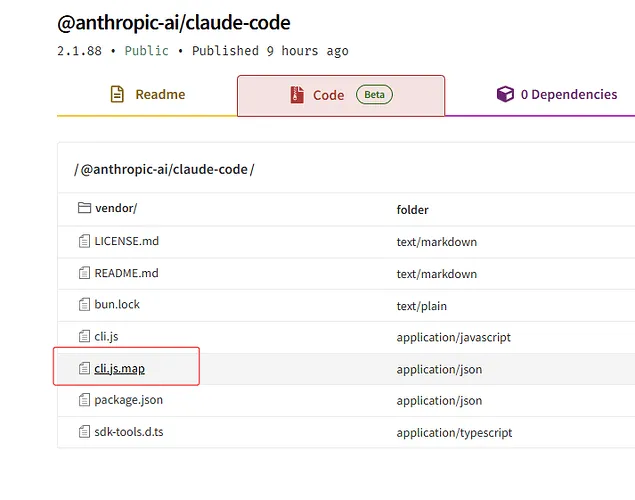
Task: Click the purple Dependencies cube icon
Action: pos(505,95)
